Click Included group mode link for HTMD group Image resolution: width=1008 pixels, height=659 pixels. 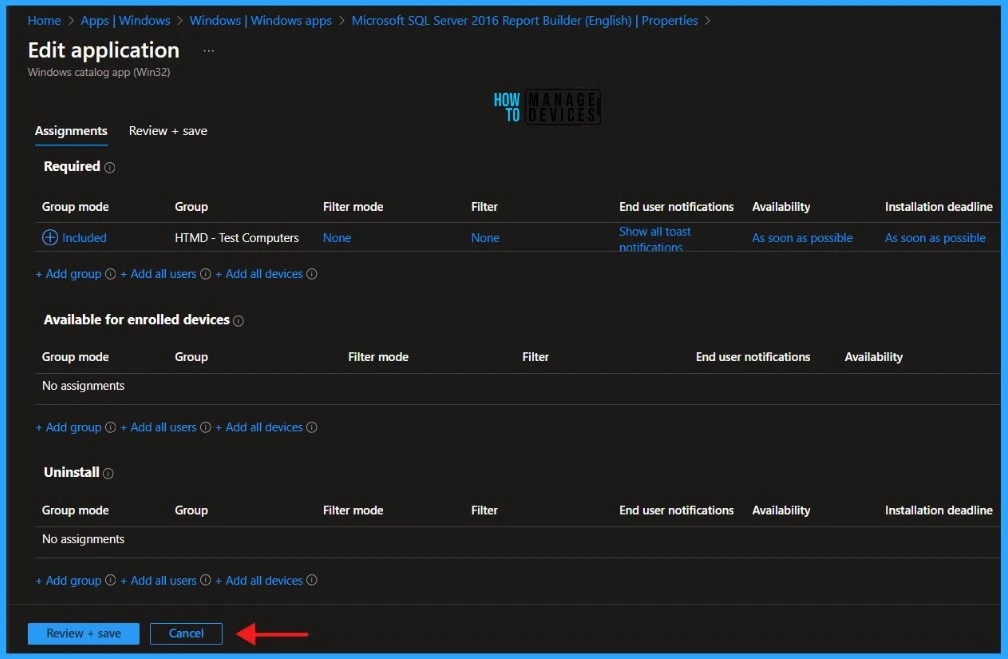[84, 238]
